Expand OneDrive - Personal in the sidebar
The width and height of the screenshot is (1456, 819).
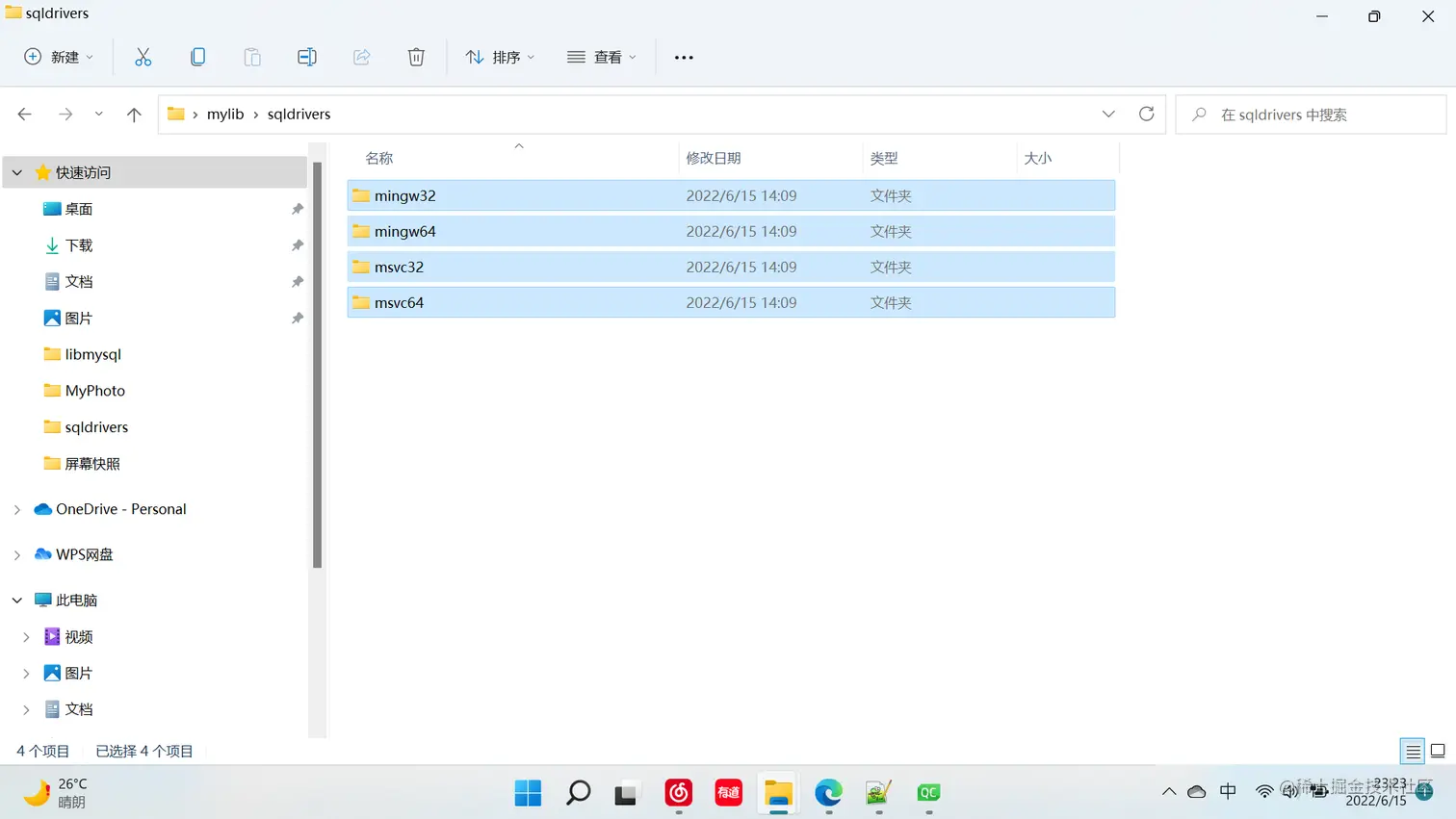point(16,509)
